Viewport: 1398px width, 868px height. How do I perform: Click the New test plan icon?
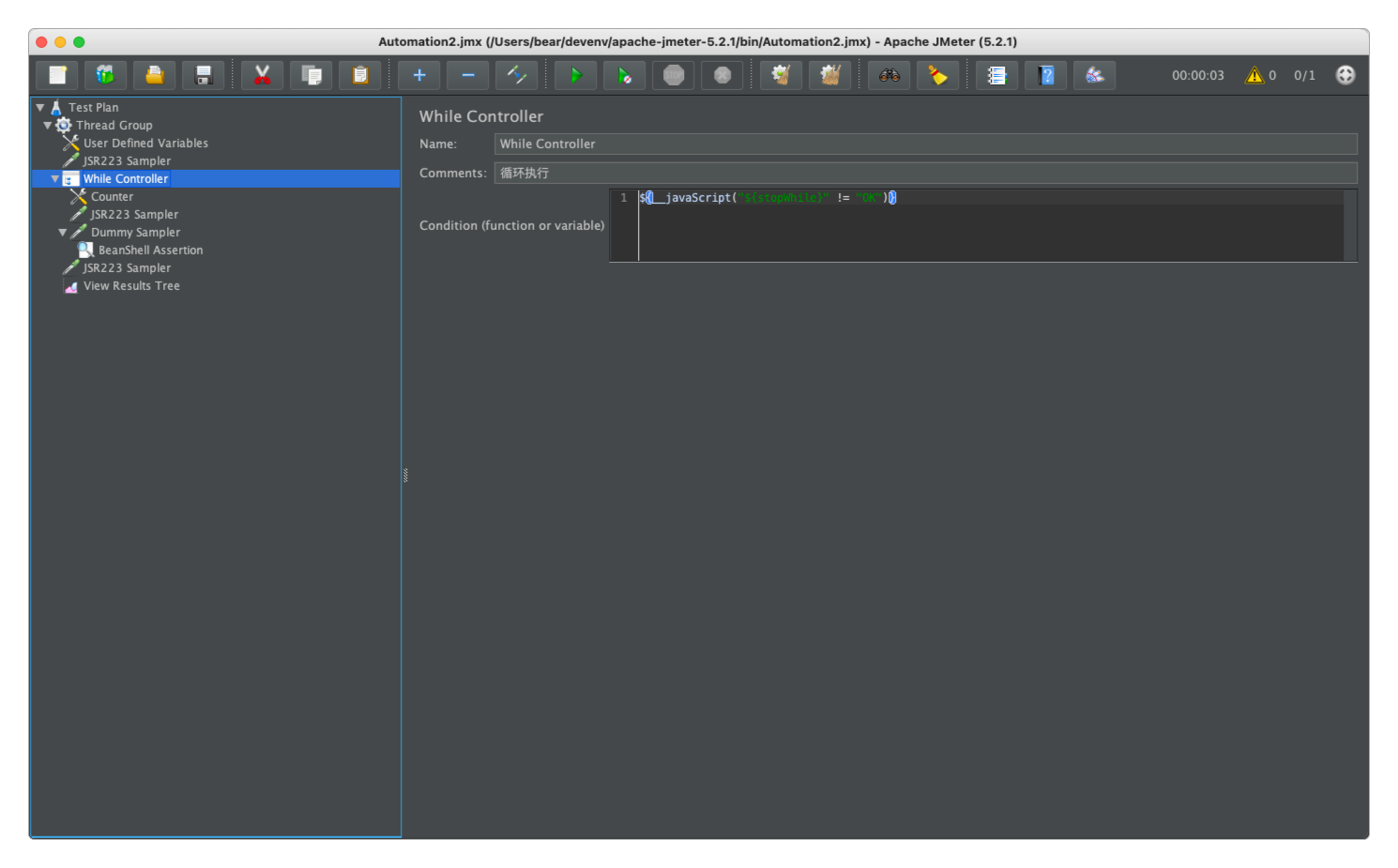57,75
